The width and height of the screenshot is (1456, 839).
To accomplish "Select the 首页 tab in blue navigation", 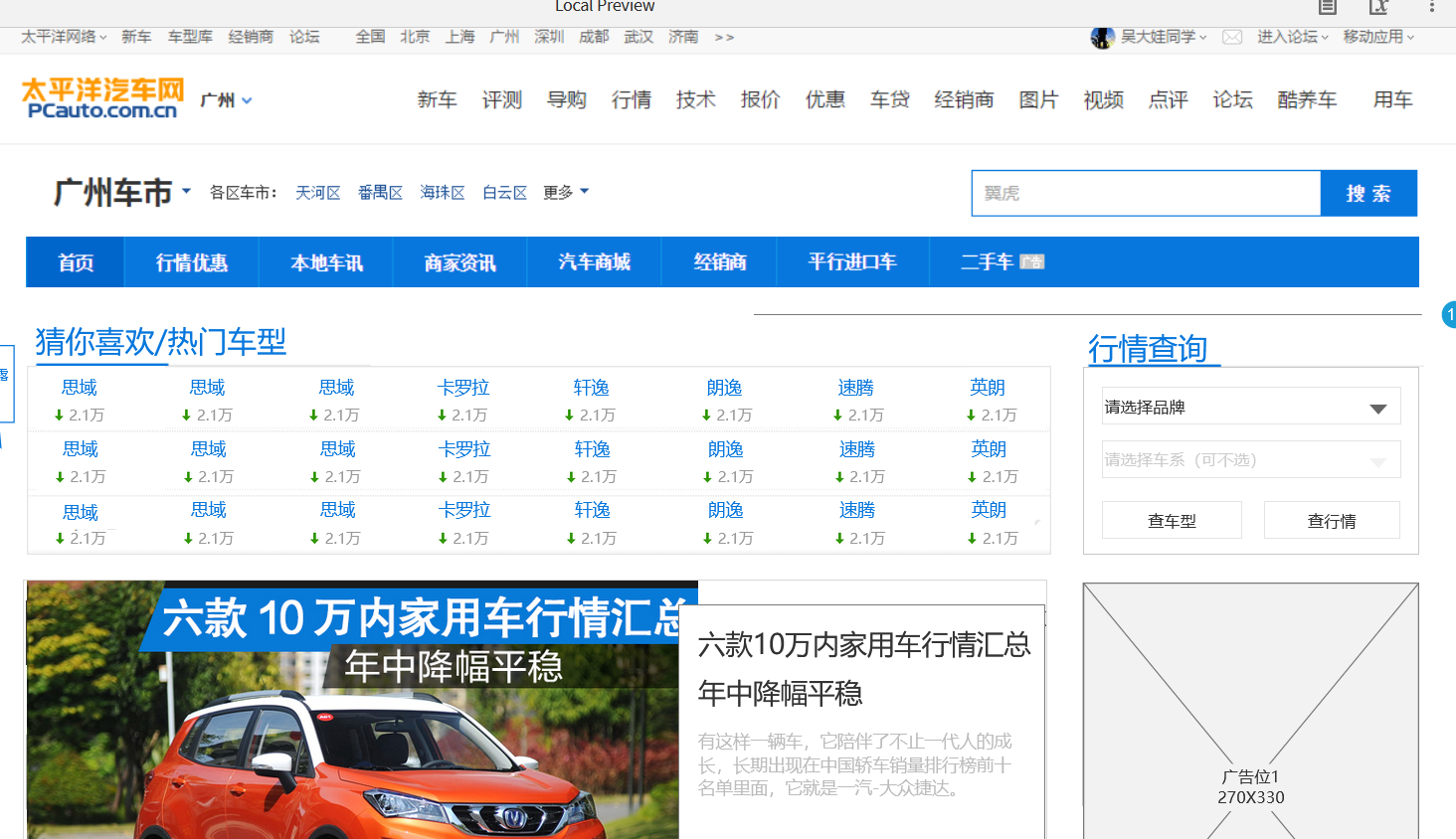I will pos(76,261).
